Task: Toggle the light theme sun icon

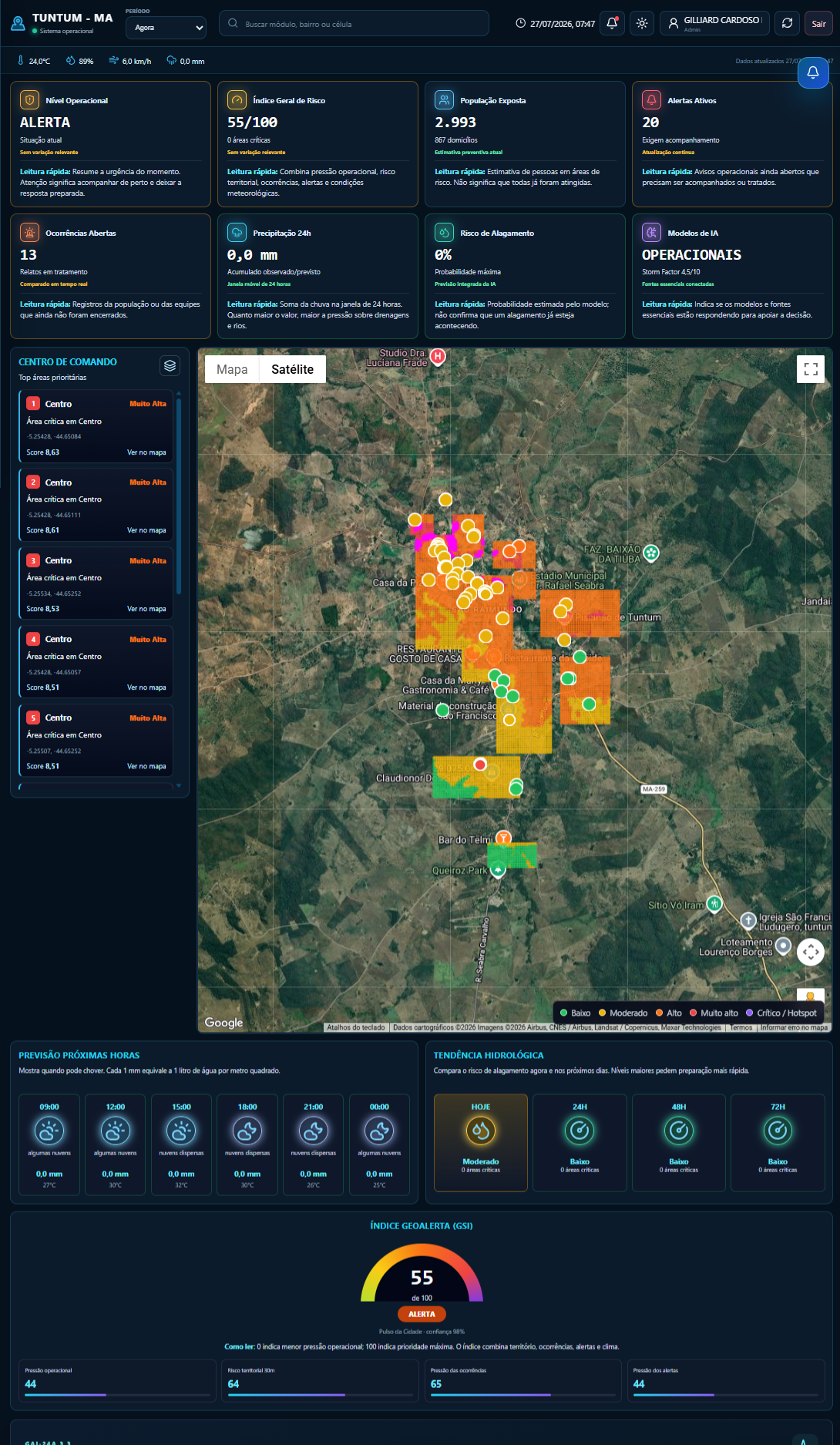Action: click(642, 23)
